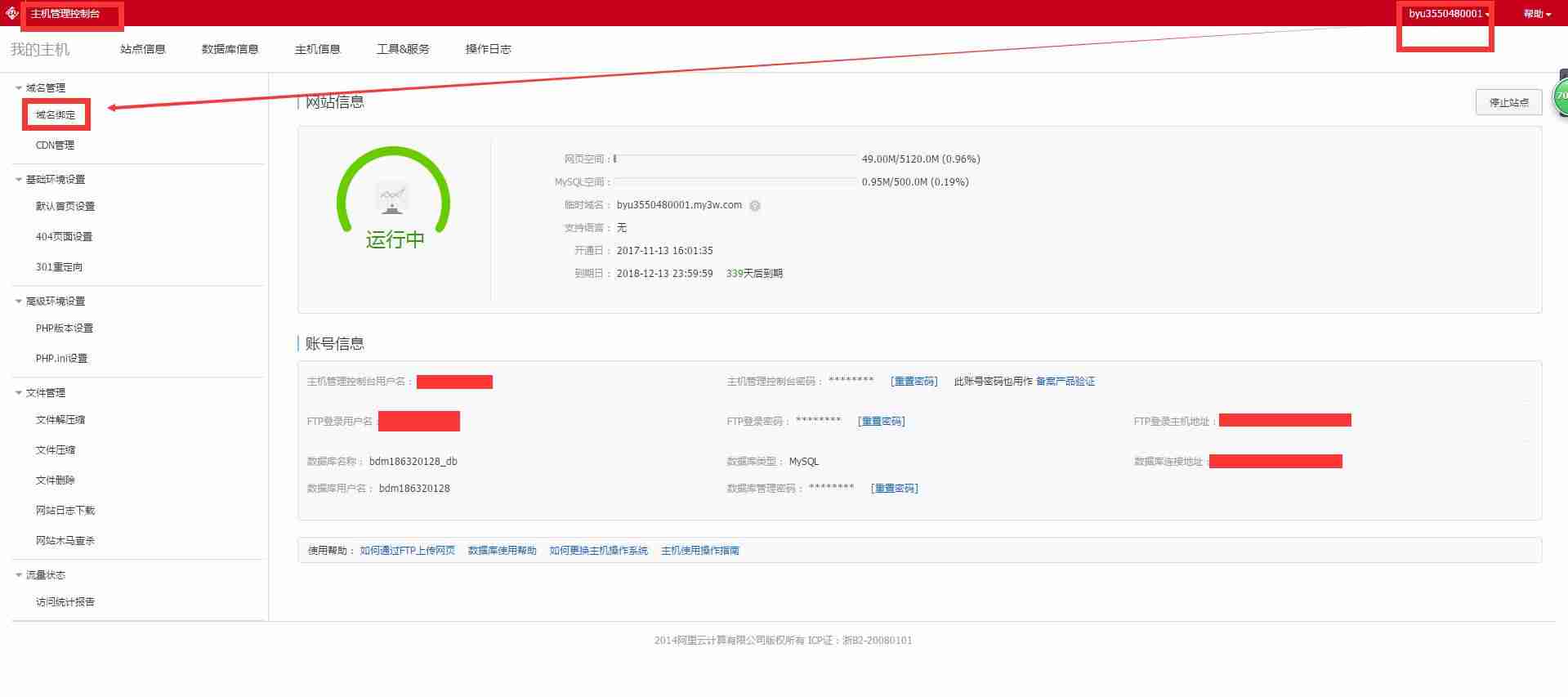This screenshot has height=697, width=1568.
Task: Open 如何通过FTP上传网页 help link
Action: click(407, 551)
